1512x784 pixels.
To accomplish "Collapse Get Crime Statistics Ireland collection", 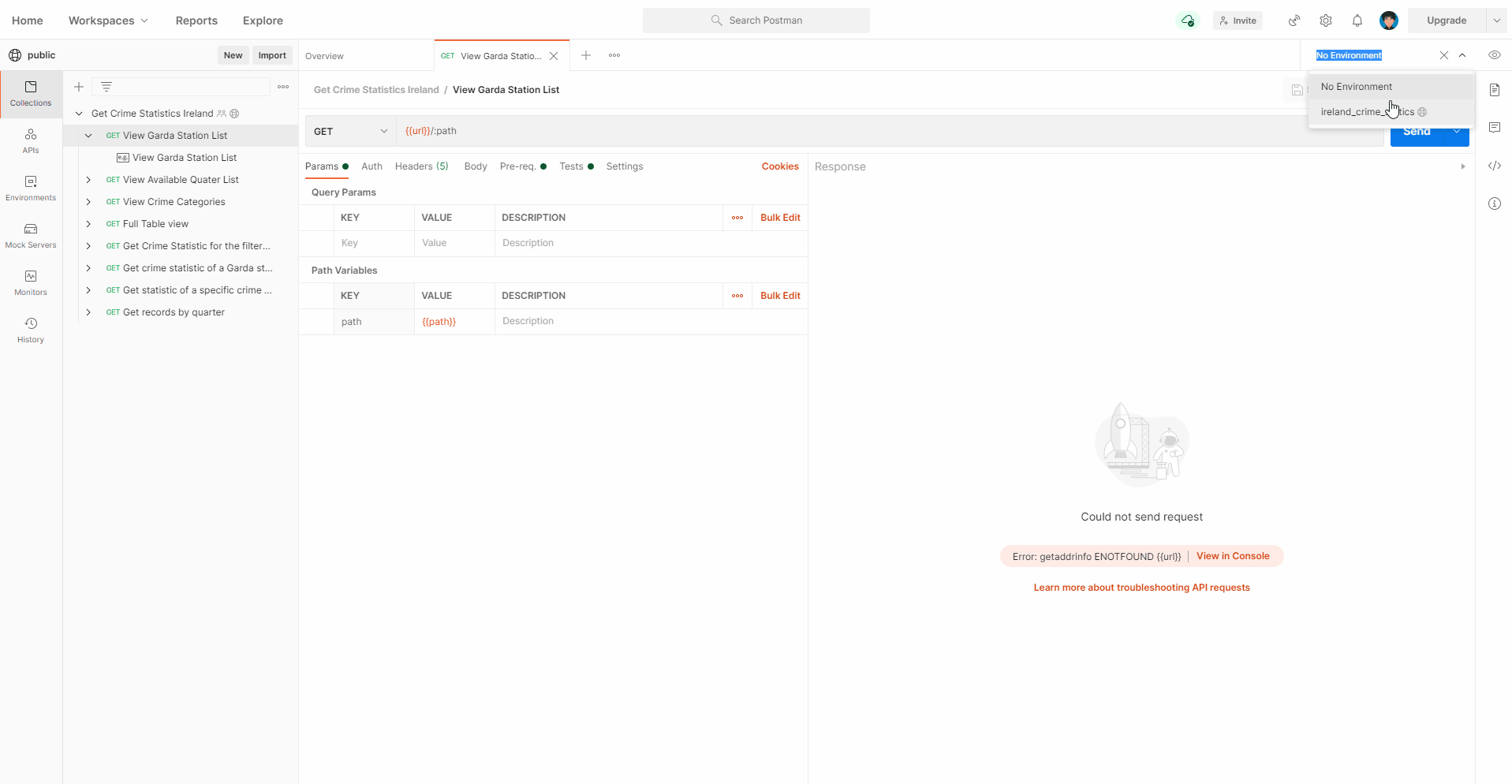I will (x=79, y=114).
